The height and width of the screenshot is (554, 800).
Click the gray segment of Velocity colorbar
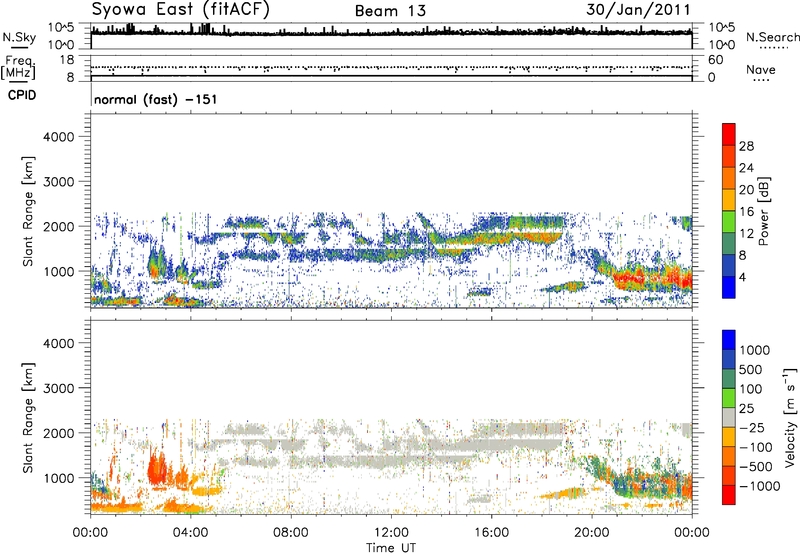(x=729, y=418)
